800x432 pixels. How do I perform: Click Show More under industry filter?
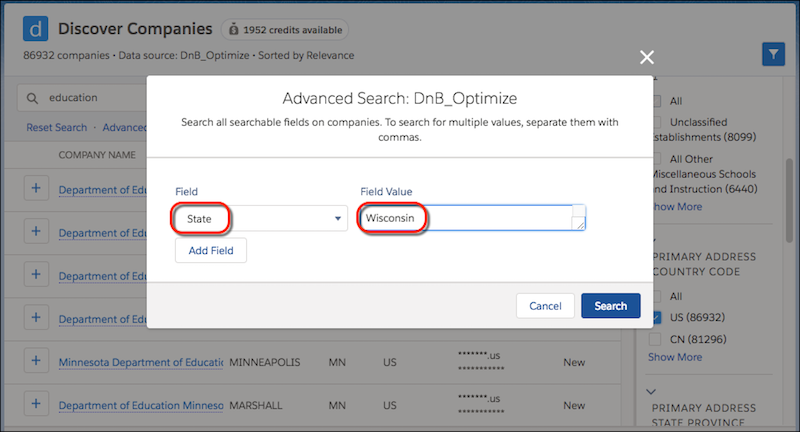coord(678,207)
